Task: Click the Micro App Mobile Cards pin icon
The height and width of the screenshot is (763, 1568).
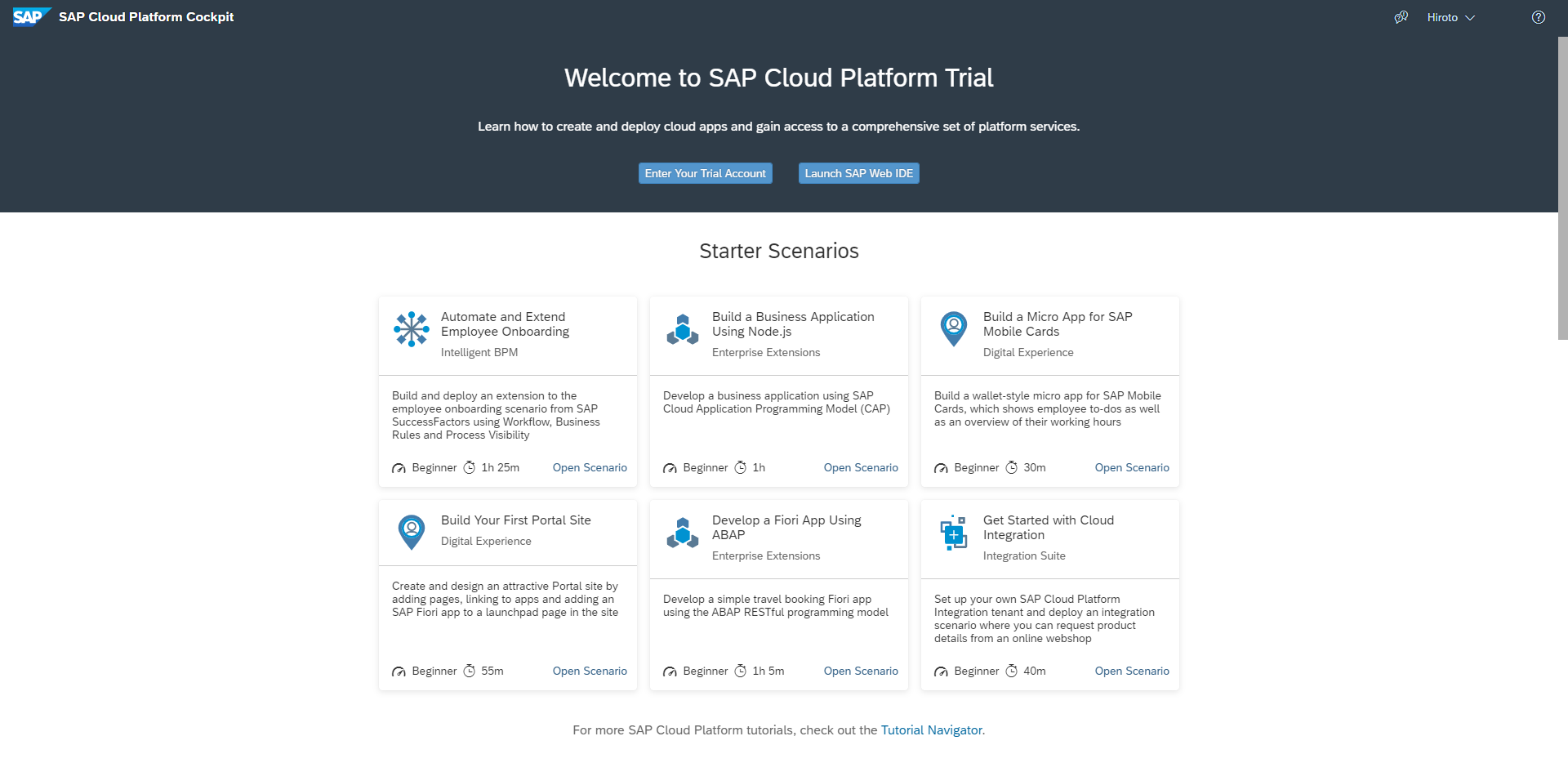Action: click(954, 329)
